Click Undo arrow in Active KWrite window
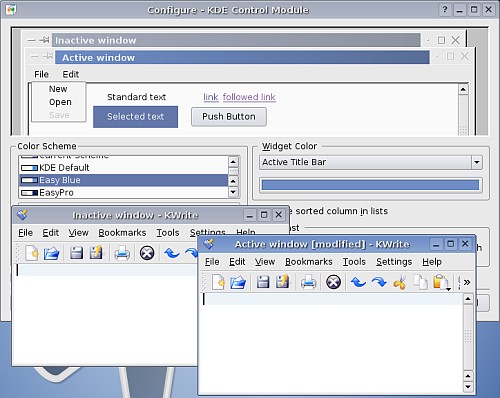Image resolution: width=500 pixels, height=398 pixels. pyautogui.click(x=358, y=282)
